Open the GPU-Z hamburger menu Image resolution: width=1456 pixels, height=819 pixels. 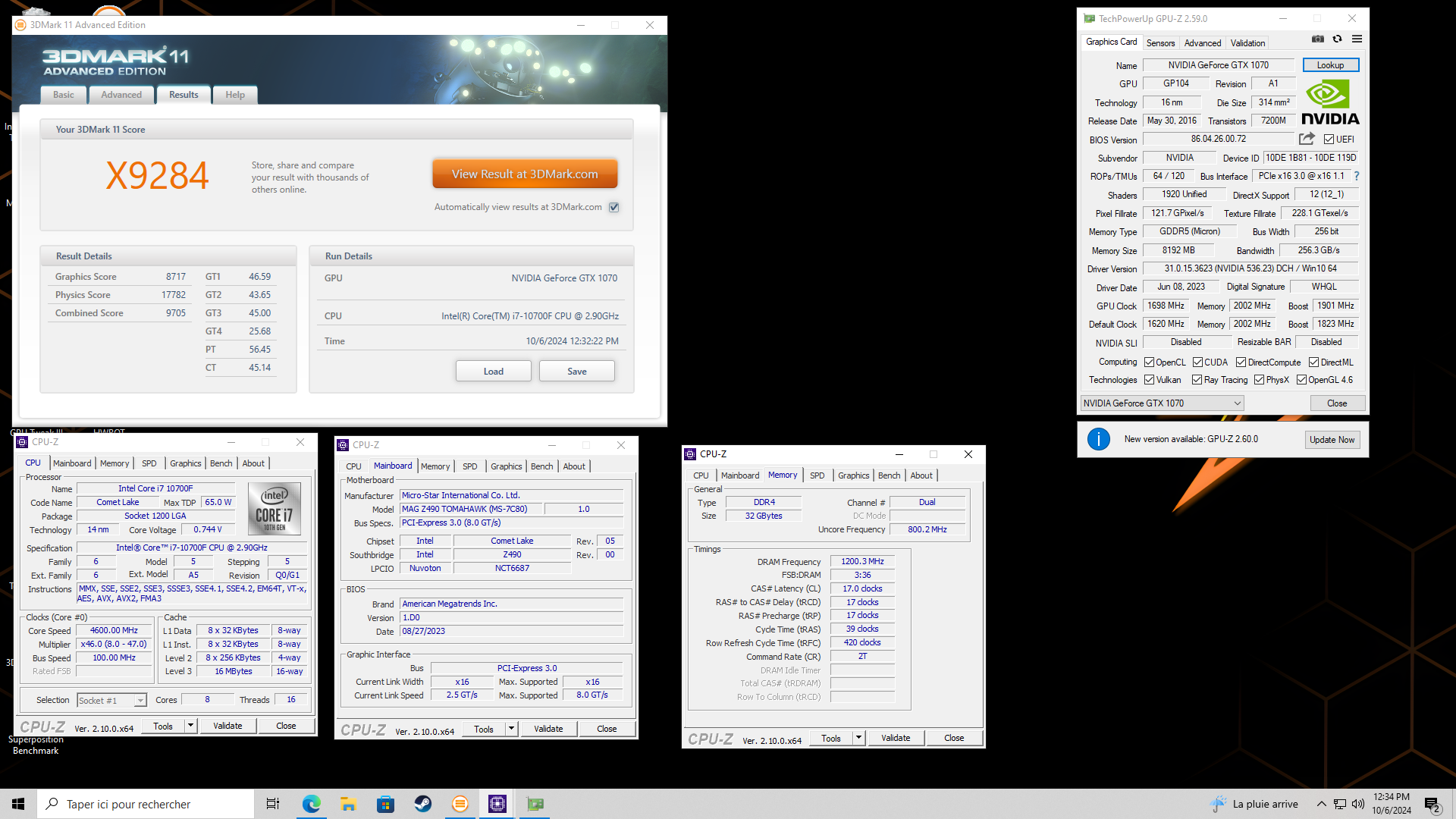tap(1357, 39)
